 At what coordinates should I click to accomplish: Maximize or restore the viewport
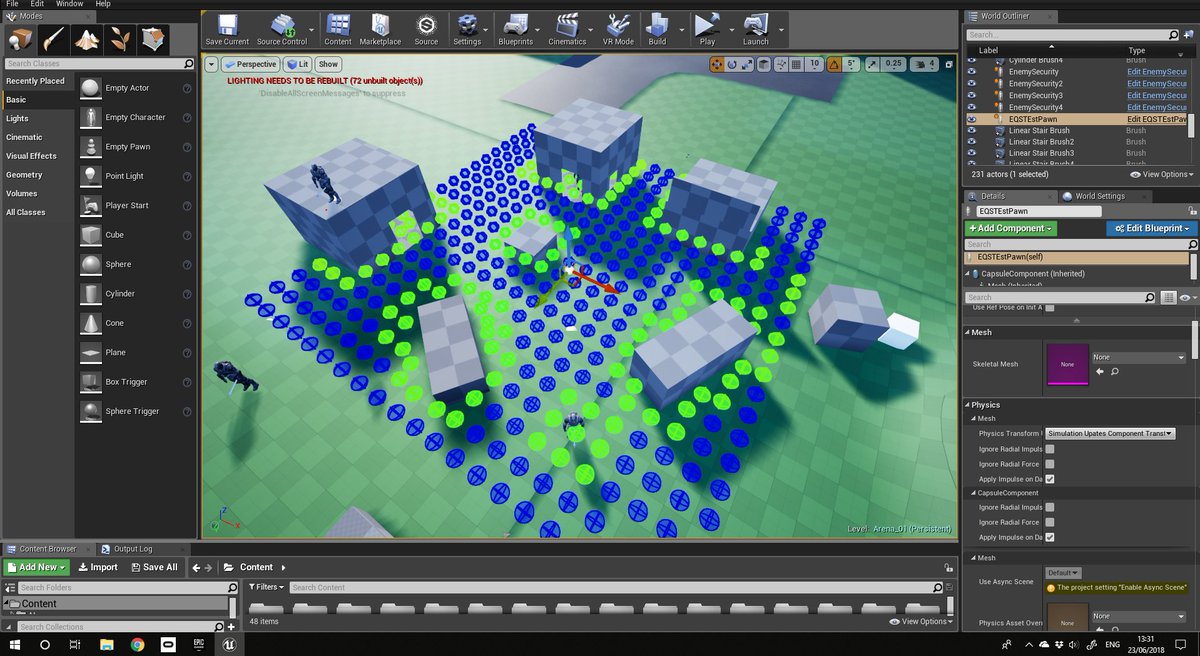(x=951, y=64)
